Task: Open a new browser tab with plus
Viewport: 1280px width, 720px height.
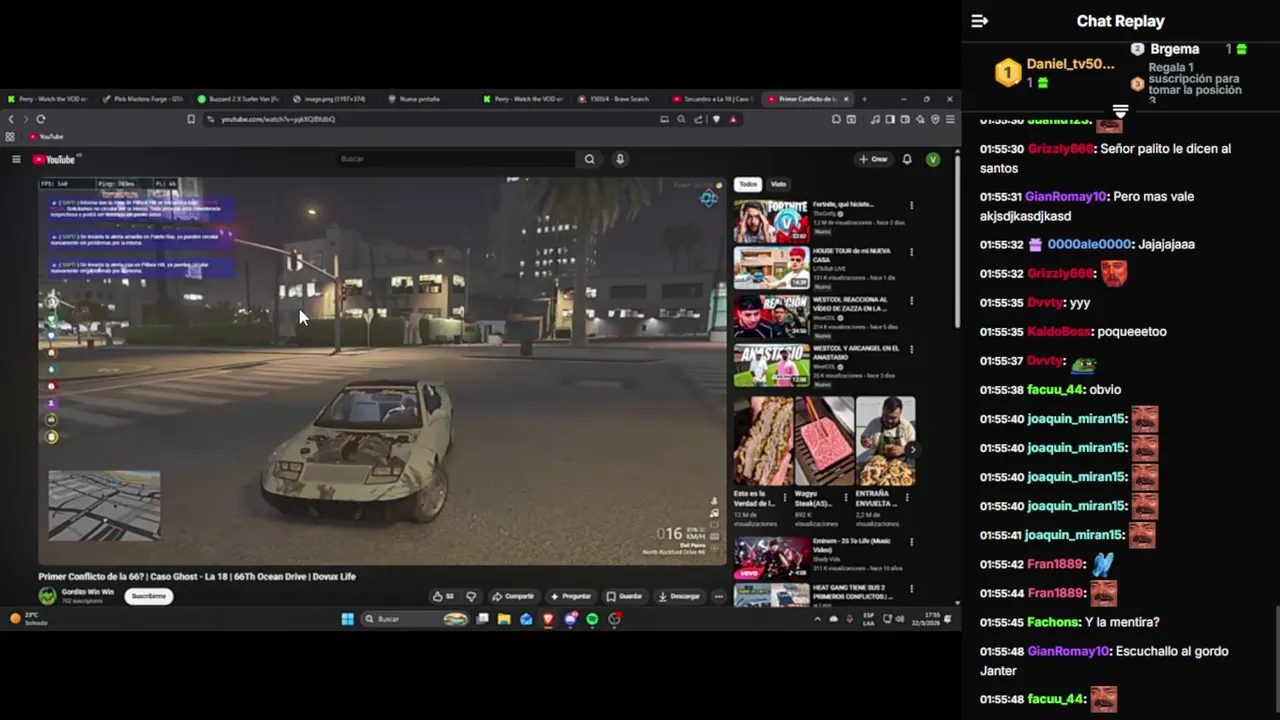Action: click(864, 99)
